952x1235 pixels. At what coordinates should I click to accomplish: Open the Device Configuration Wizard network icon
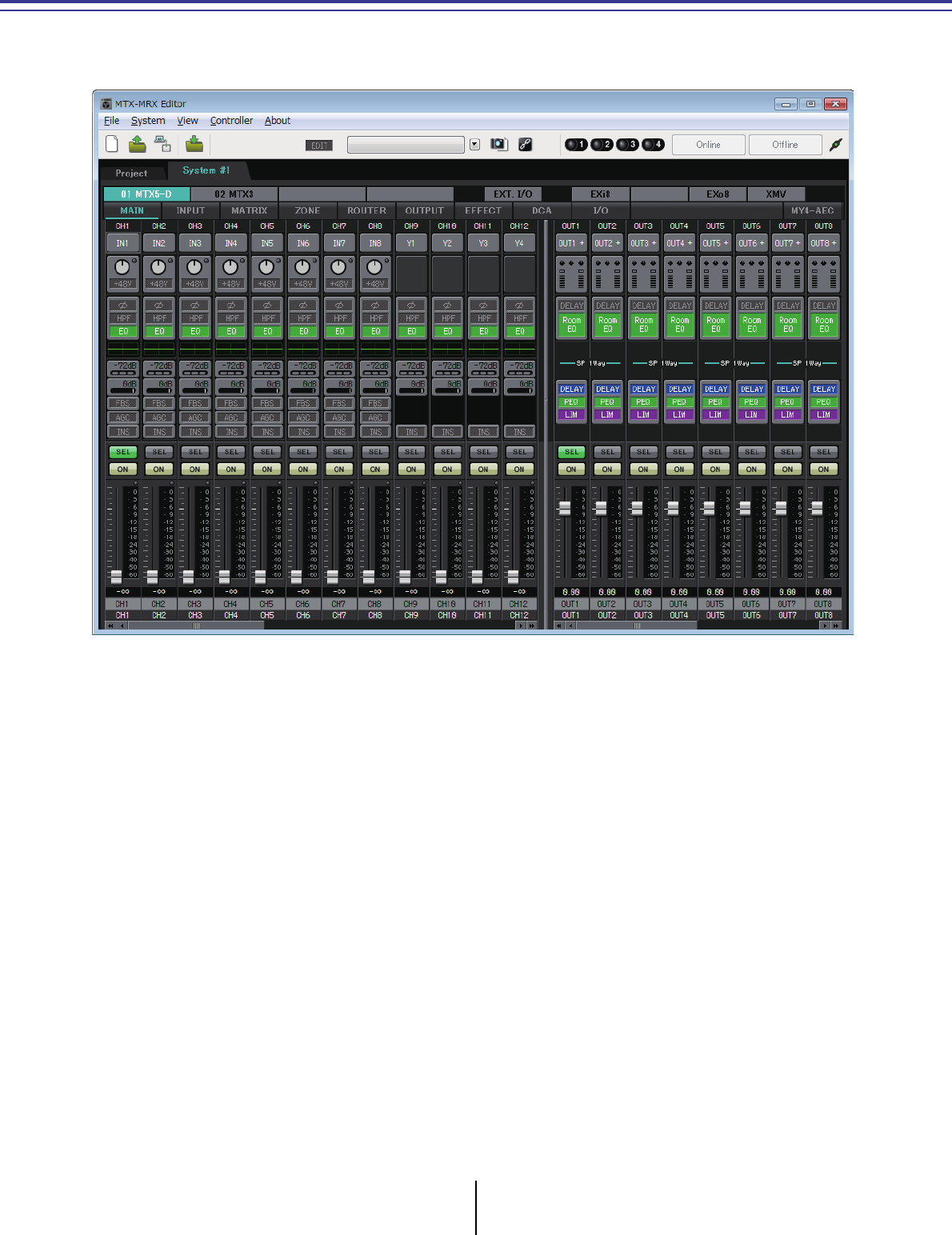[x=163, y=144]
